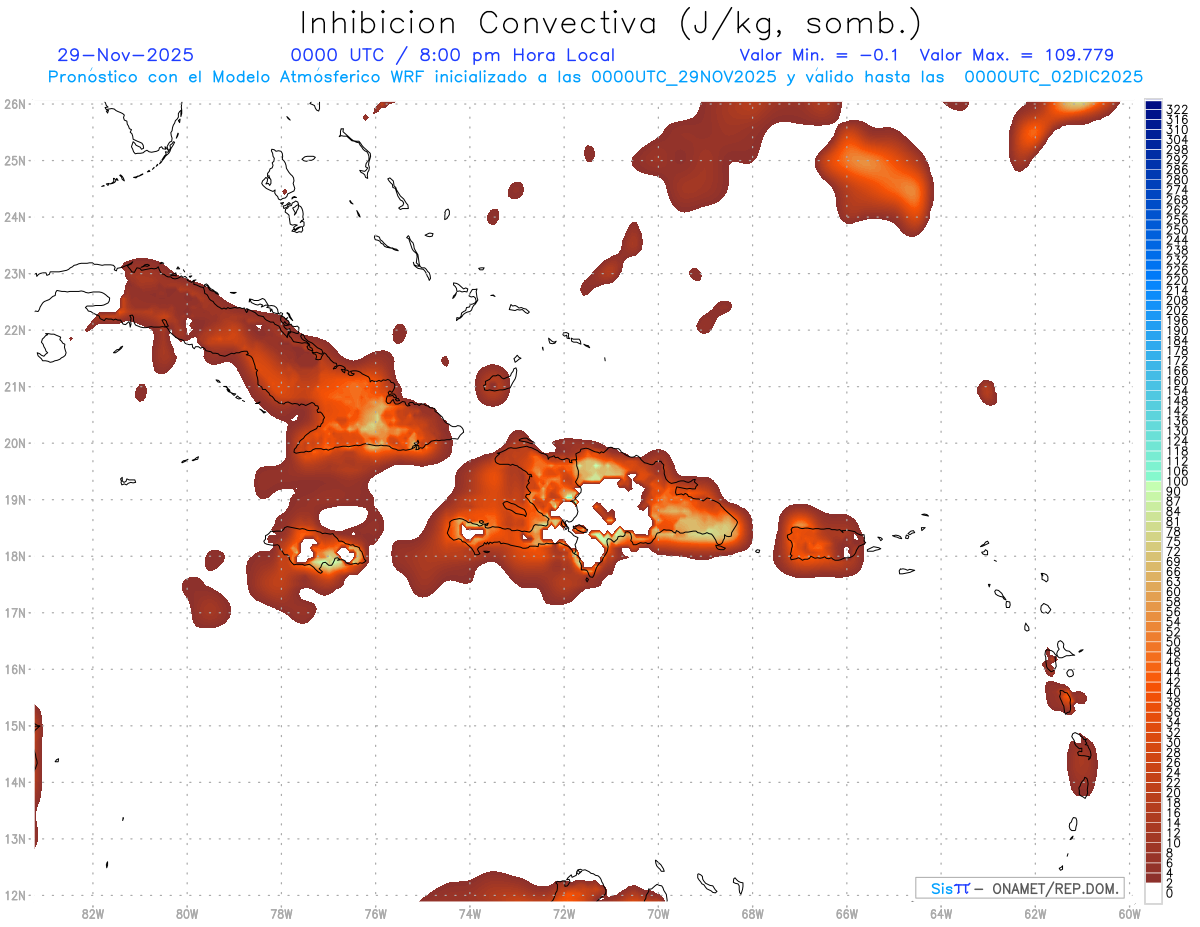The height and width of the screenshot is (927, 1200).
Task: Click the '26N' latitude label
Action: [15, 104]
